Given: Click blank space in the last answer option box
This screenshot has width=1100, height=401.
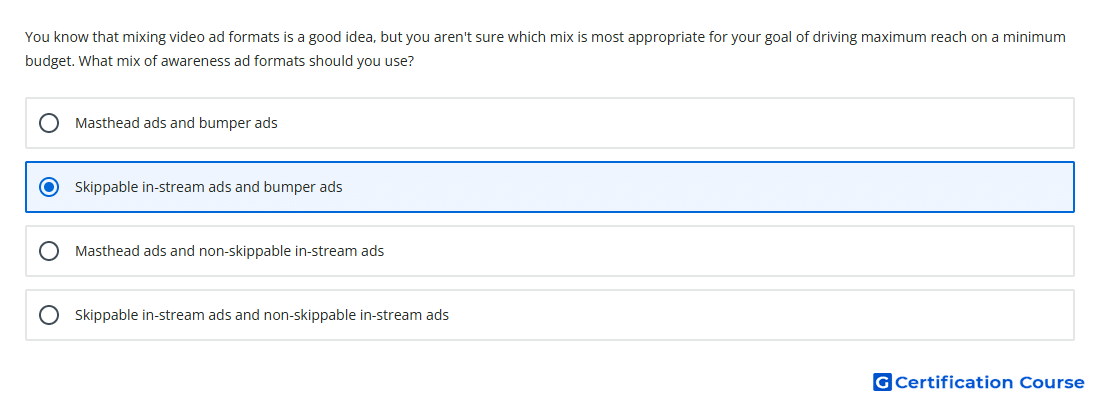Looking at the screenshot, I should 758,315.
